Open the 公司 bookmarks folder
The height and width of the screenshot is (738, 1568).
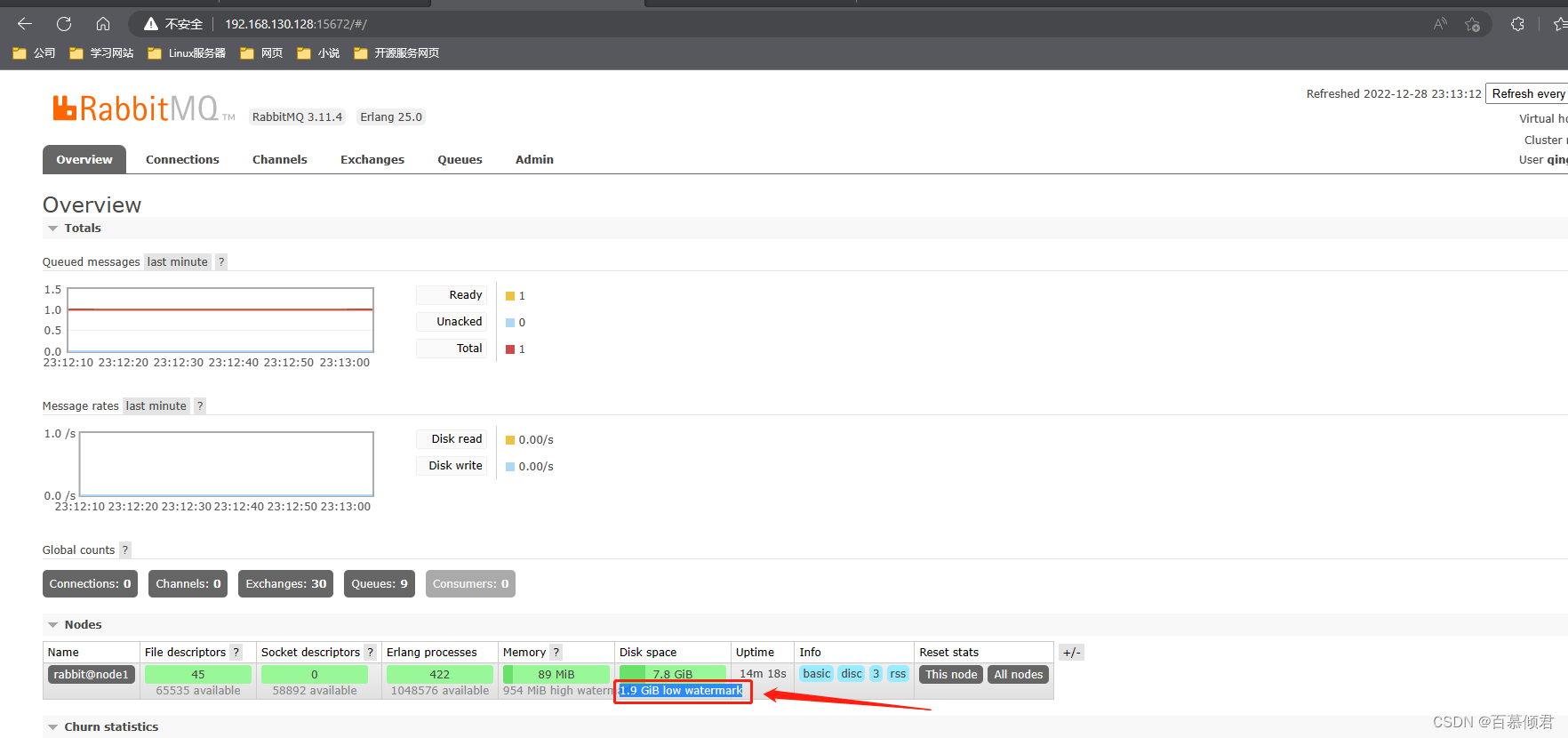34,53
